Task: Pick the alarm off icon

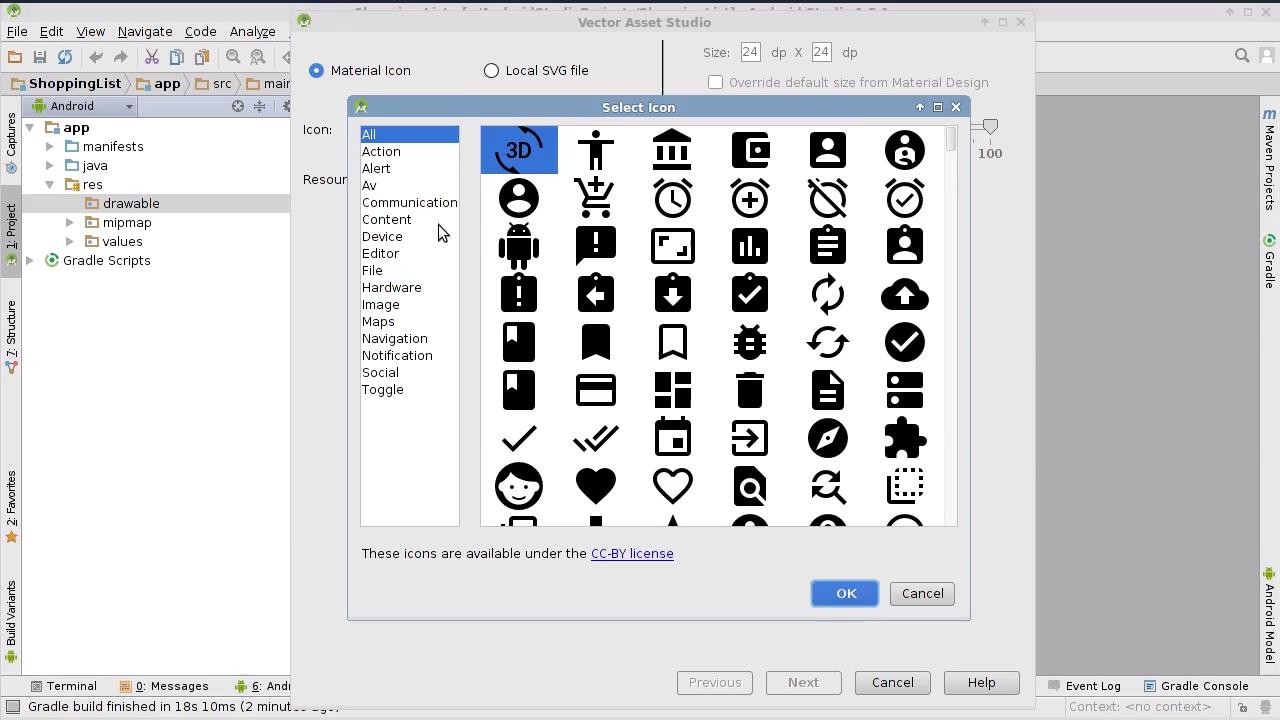Action: pos(828,198)
